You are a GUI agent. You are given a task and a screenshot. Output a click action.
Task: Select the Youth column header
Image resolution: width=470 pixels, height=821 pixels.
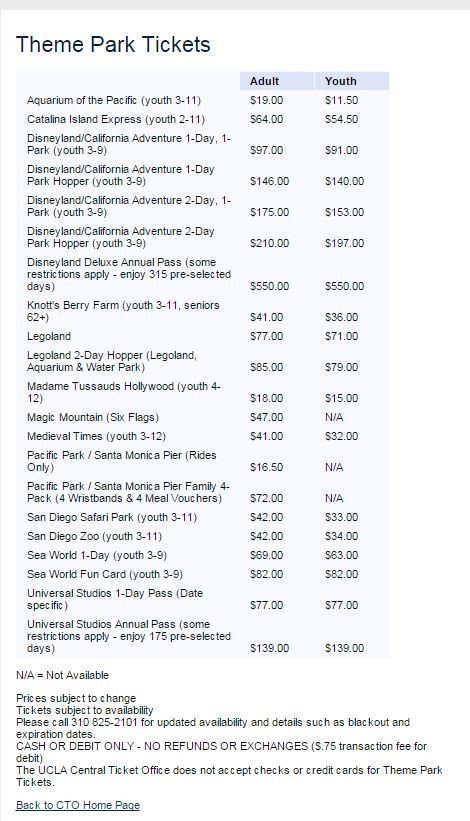[340, 81]
